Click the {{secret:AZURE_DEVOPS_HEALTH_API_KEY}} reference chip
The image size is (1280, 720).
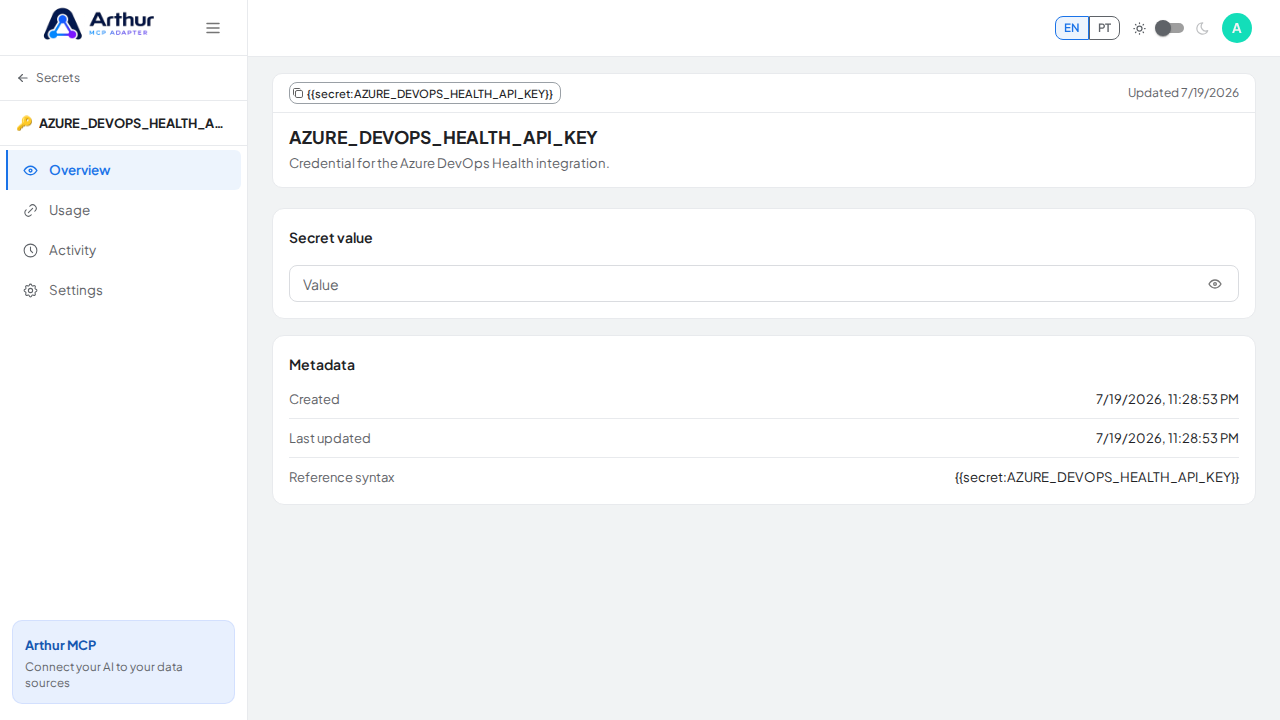point(425,93)
